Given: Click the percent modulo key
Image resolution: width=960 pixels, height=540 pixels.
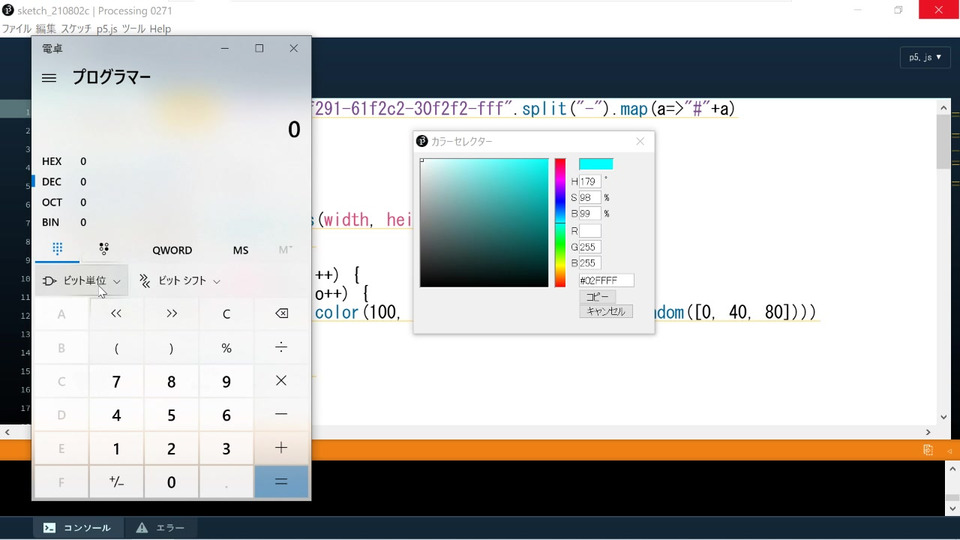Looking at the screenshot, I should click(226, 347).
